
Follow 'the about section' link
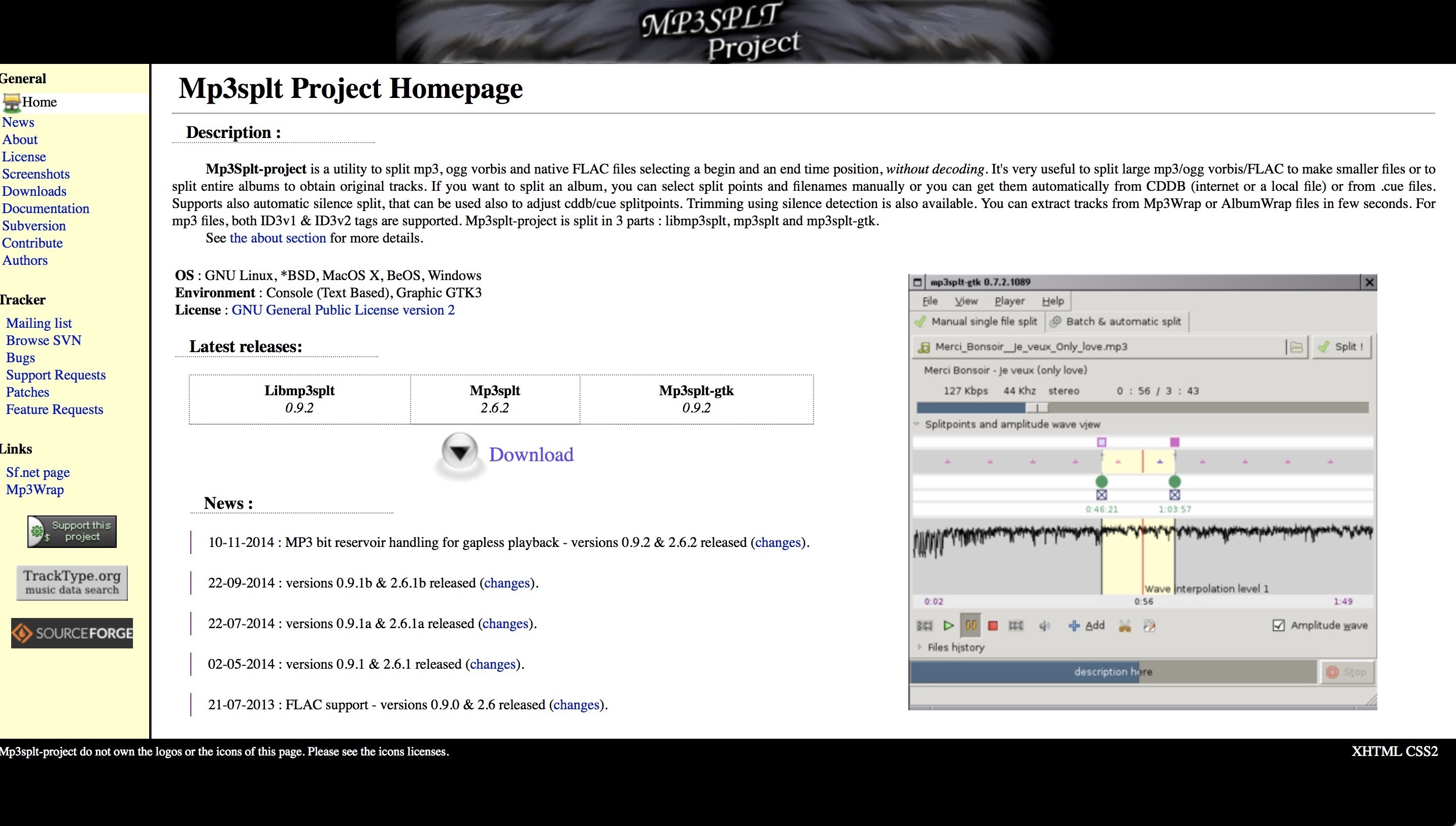pyautogui.click(x=278, y=238)
